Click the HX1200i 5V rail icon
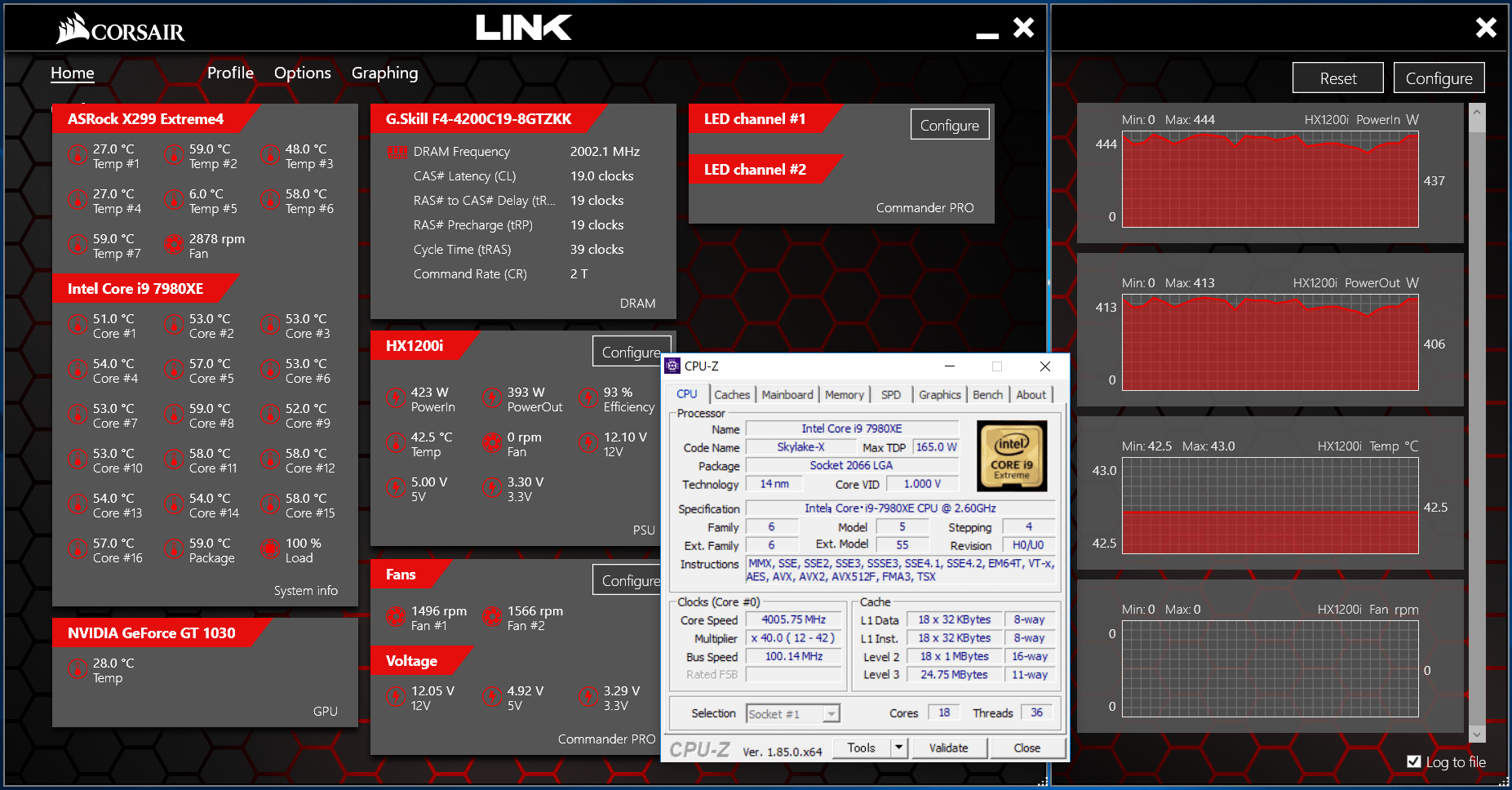1512x790 pixels. 396,488
